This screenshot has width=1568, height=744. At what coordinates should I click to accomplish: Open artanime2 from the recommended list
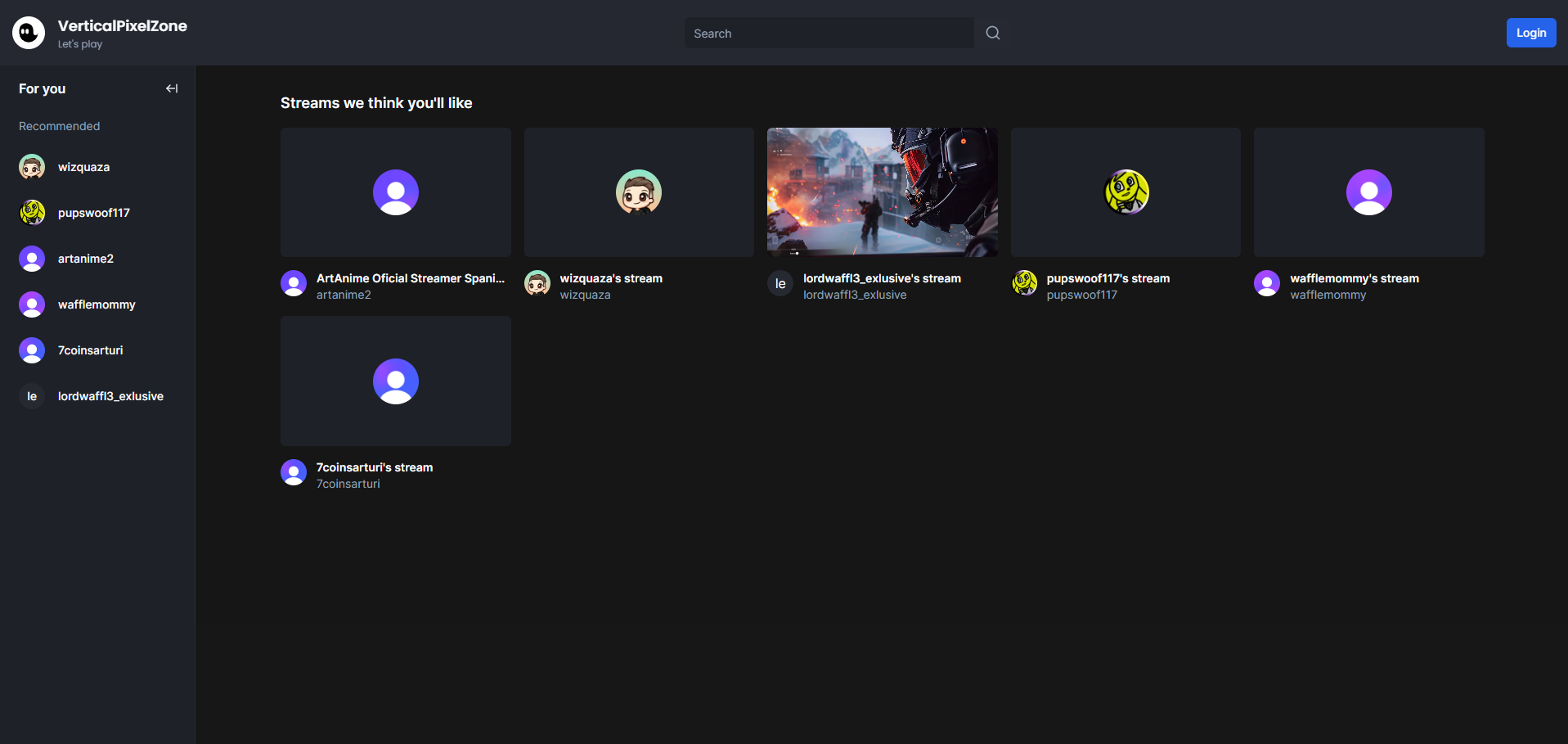click(85, 259)
